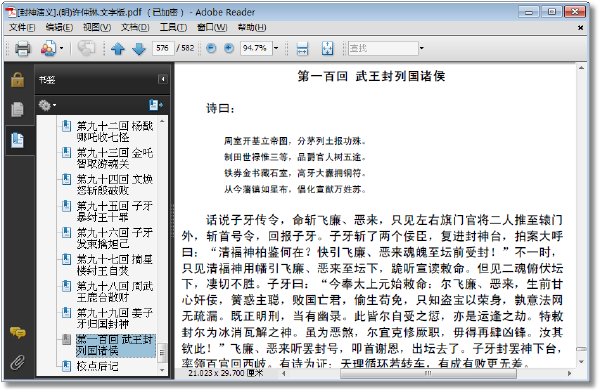
Task: Select bookmark 第九十五回 子牙暴纣王十罪
Action: (114, 211)
